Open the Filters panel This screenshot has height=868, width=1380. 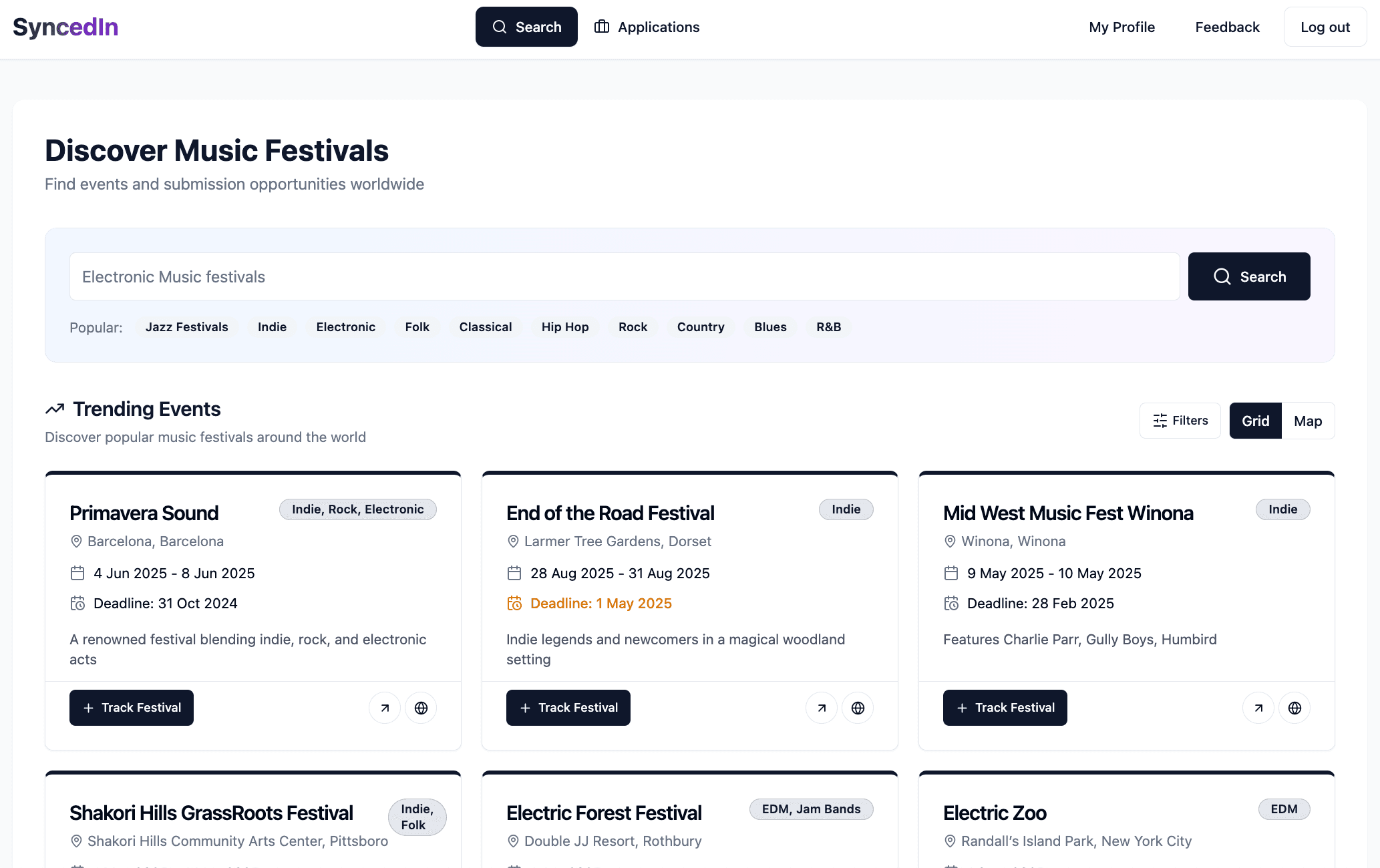(x=1180, y=421)
